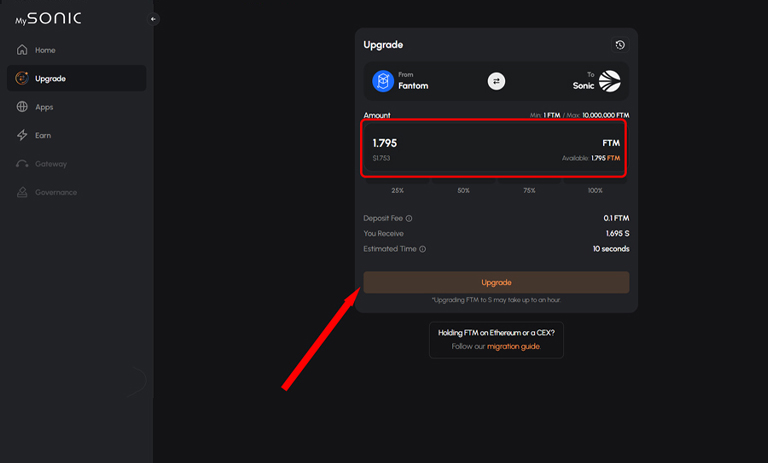
Task: Click the MySonic logo
Action: 48,18
